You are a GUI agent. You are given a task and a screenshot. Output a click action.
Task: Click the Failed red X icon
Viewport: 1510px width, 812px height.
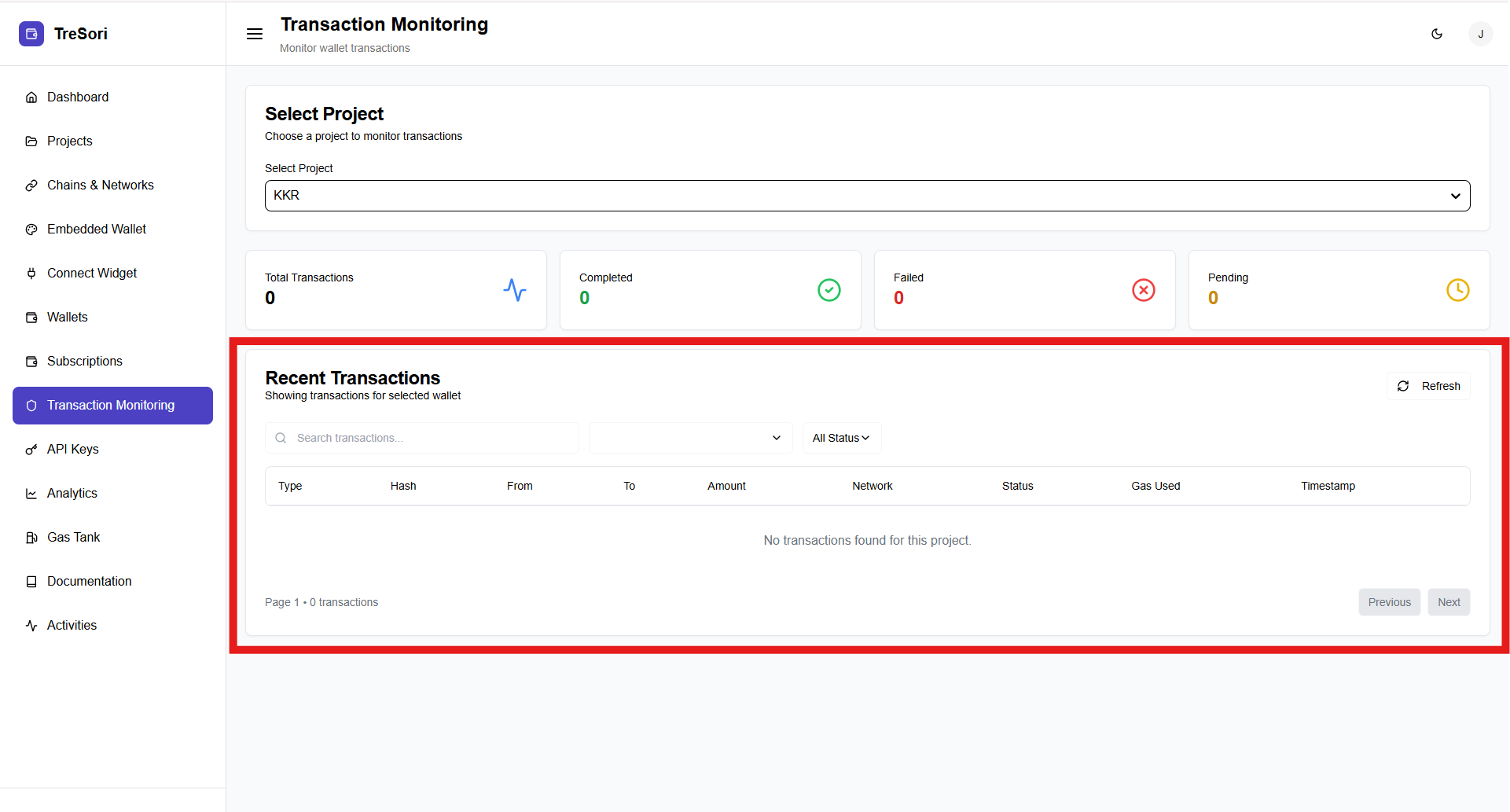click(x=1144, y=290)
